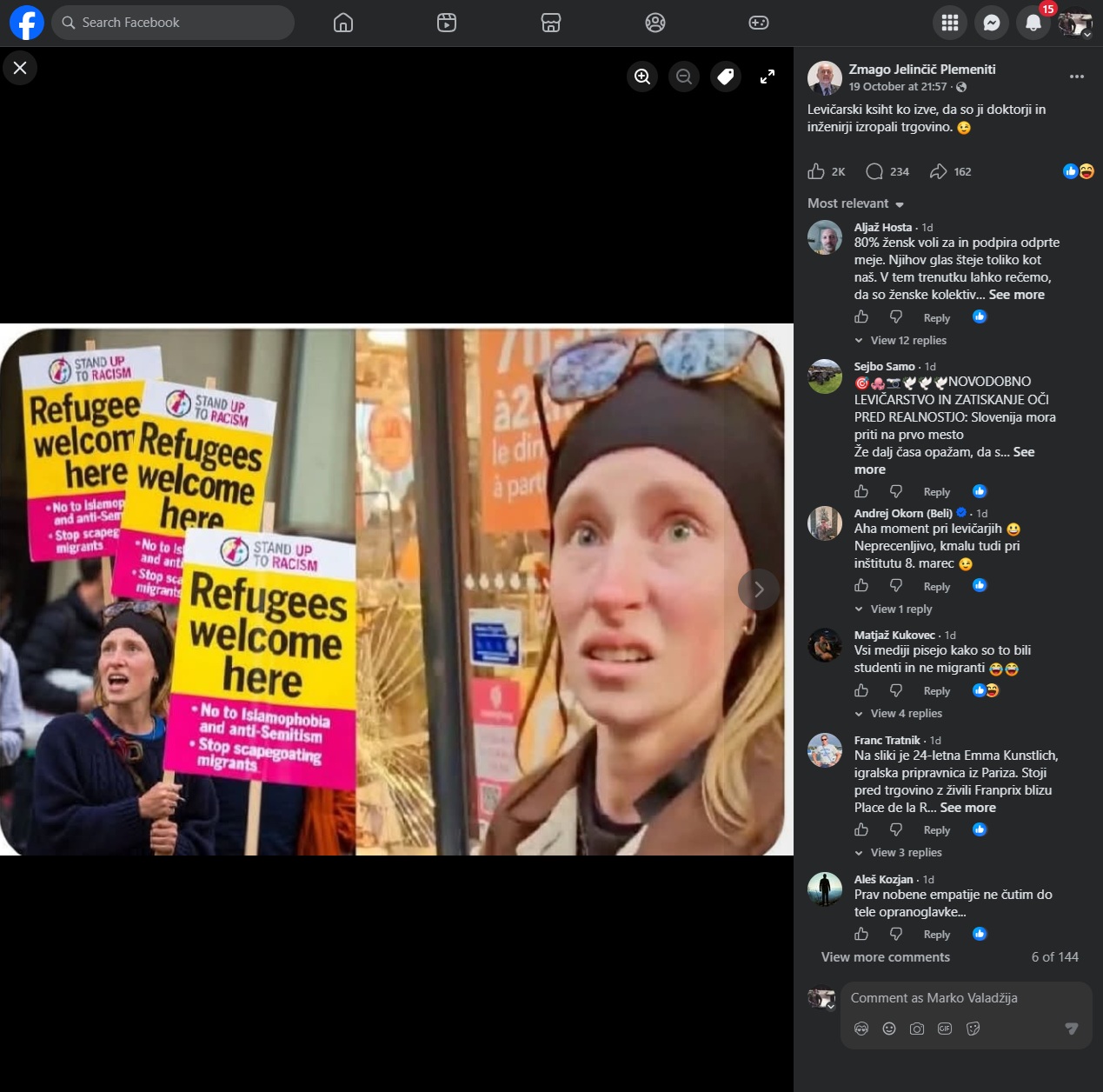
Task: Dislike Matjaž Kukovec's comment
Action: 896,690
